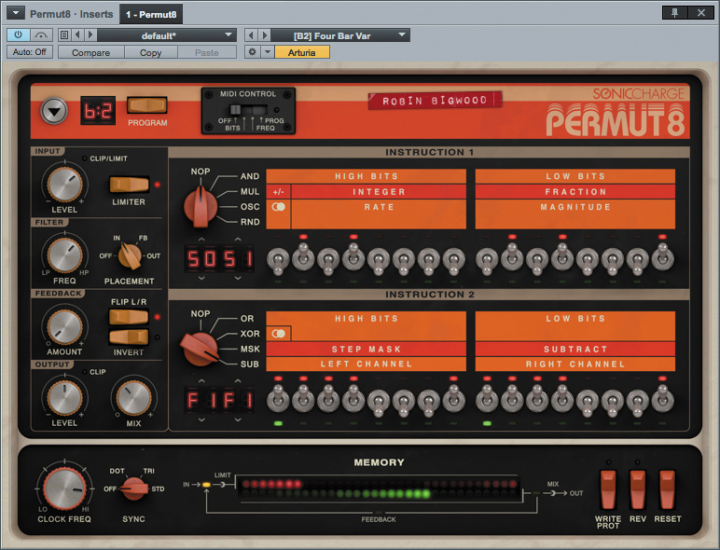The width and height of the screenshot is (720, 550).
Task: Open the round Permut8 menu arrow button
Action: tap(53, 111)
